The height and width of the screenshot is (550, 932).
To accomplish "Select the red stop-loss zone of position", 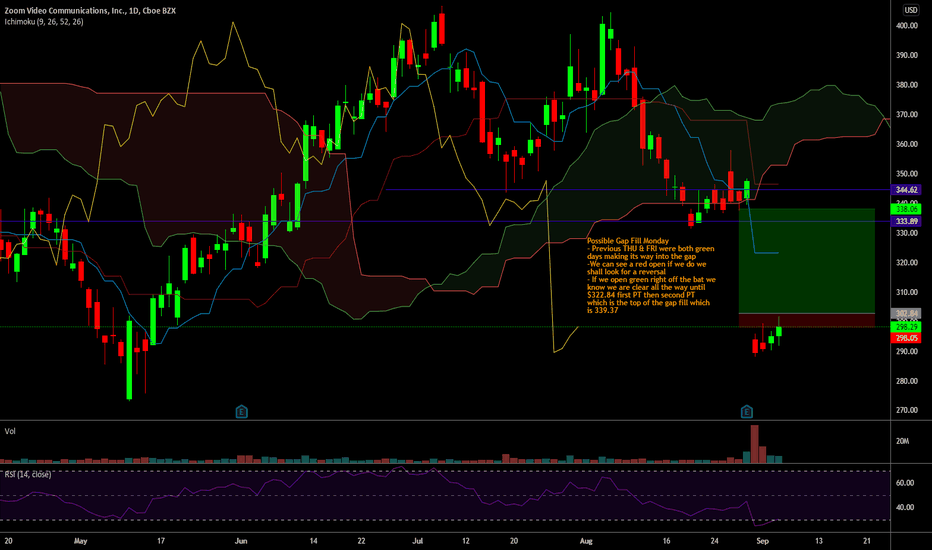I will (x=807, y=320).
